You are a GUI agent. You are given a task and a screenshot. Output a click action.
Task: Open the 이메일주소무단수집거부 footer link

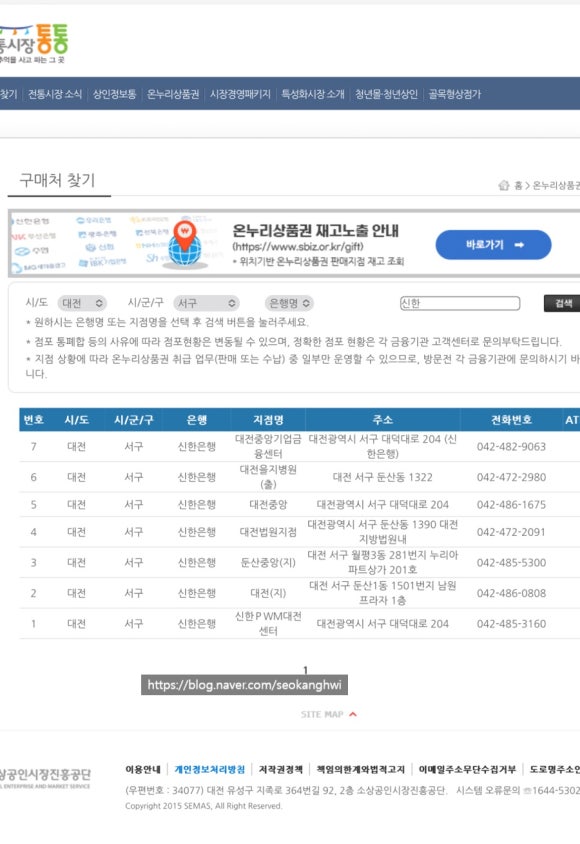click(467, 769)
